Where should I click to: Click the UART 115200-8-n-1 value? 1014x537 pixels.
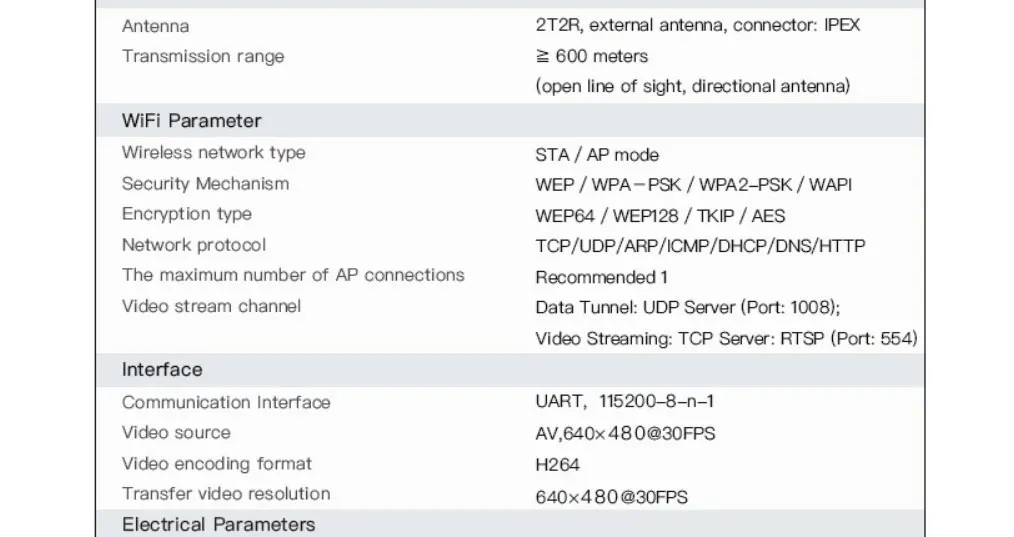[625, 401]
